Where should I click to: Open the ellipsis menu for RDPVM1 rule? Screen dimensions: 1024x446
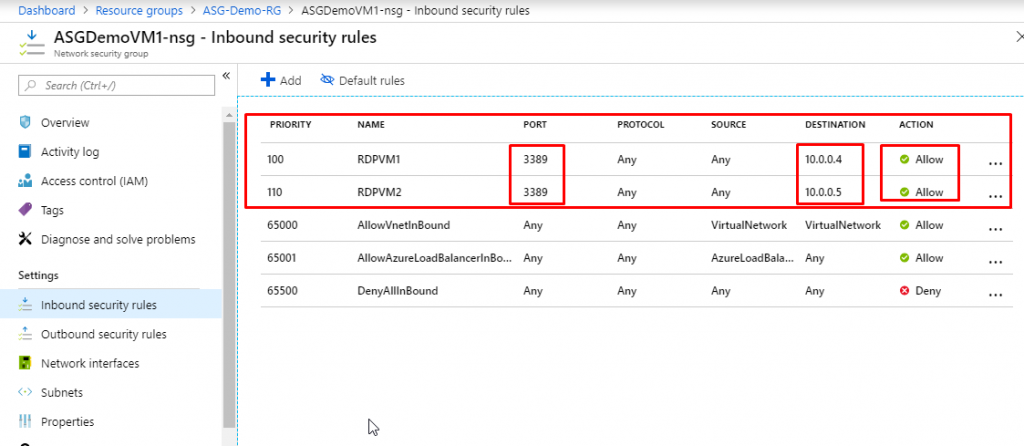pyautogui.click(x=994, y=162)
